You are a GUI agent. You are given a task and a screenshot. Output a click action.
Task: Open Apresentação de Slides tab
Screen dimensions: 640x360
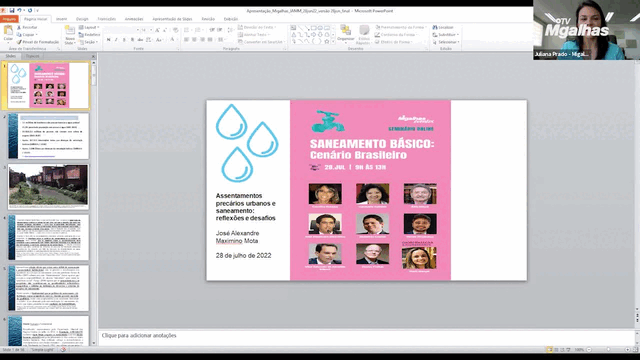[172, 19]
